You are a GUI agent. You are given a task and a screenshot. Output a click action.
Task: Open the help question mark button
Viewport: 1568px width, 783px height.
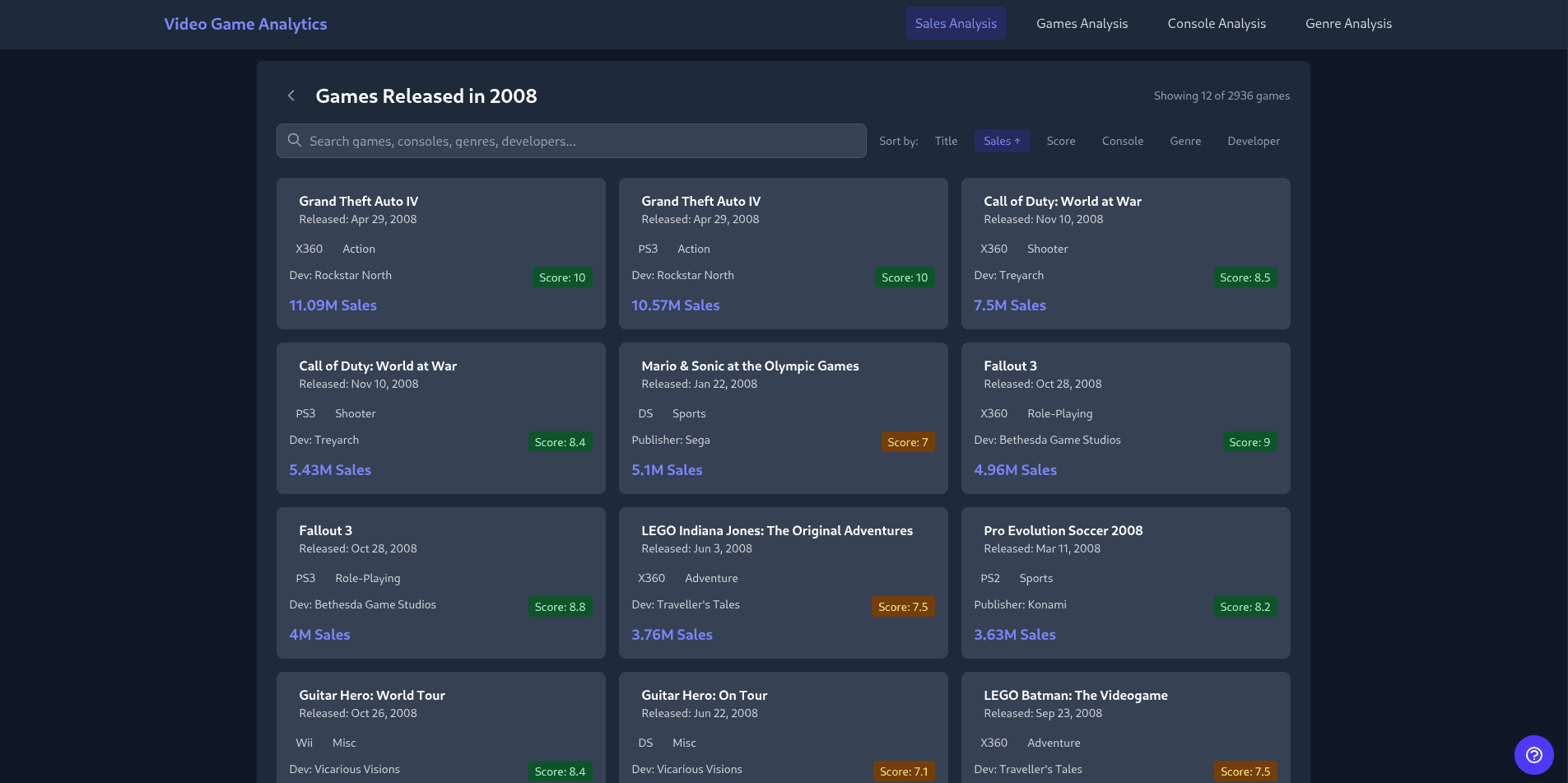point(1533,755)
